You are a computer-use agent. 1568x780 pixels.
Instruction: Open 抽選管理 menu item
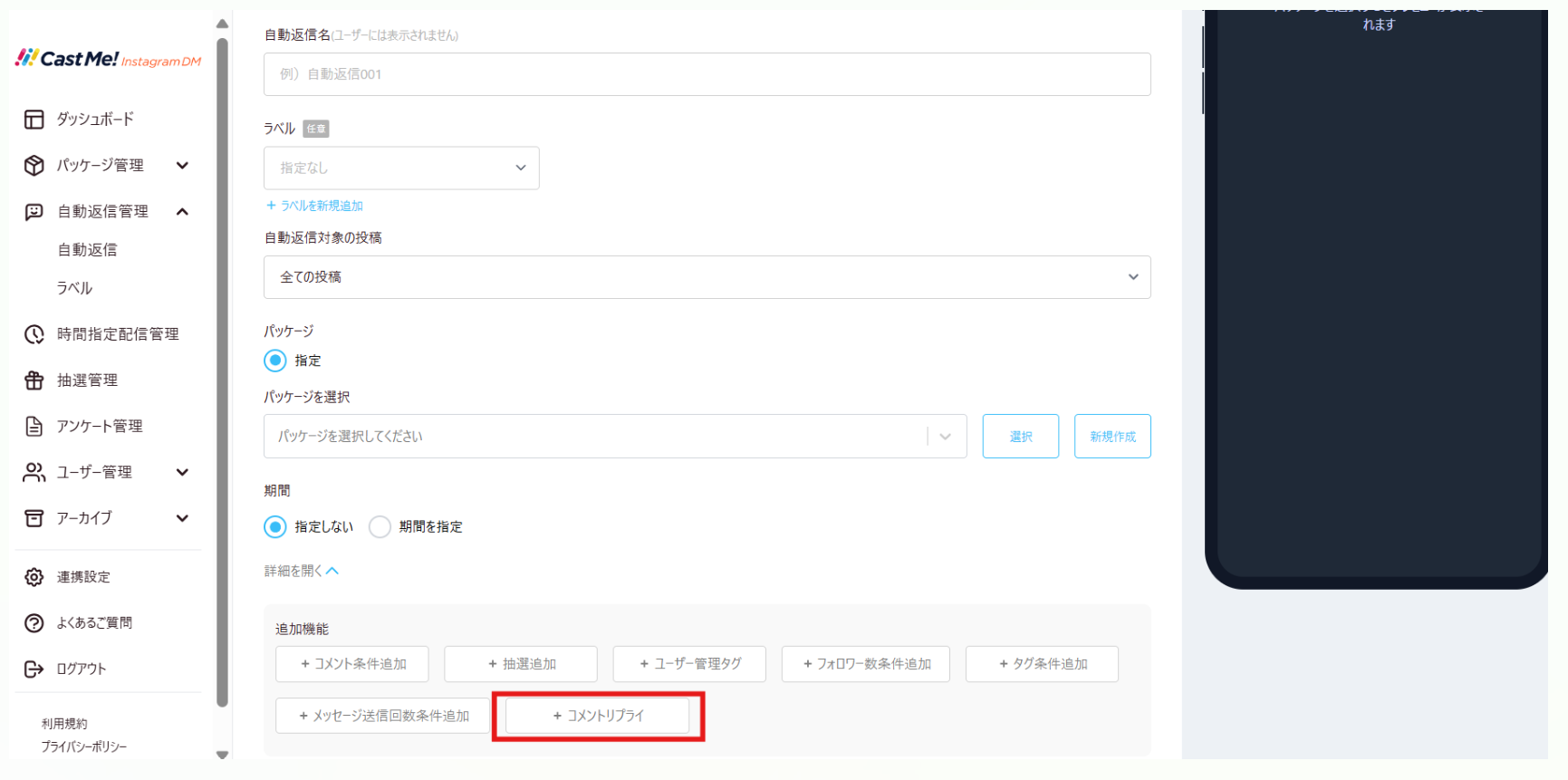(87, 380)
